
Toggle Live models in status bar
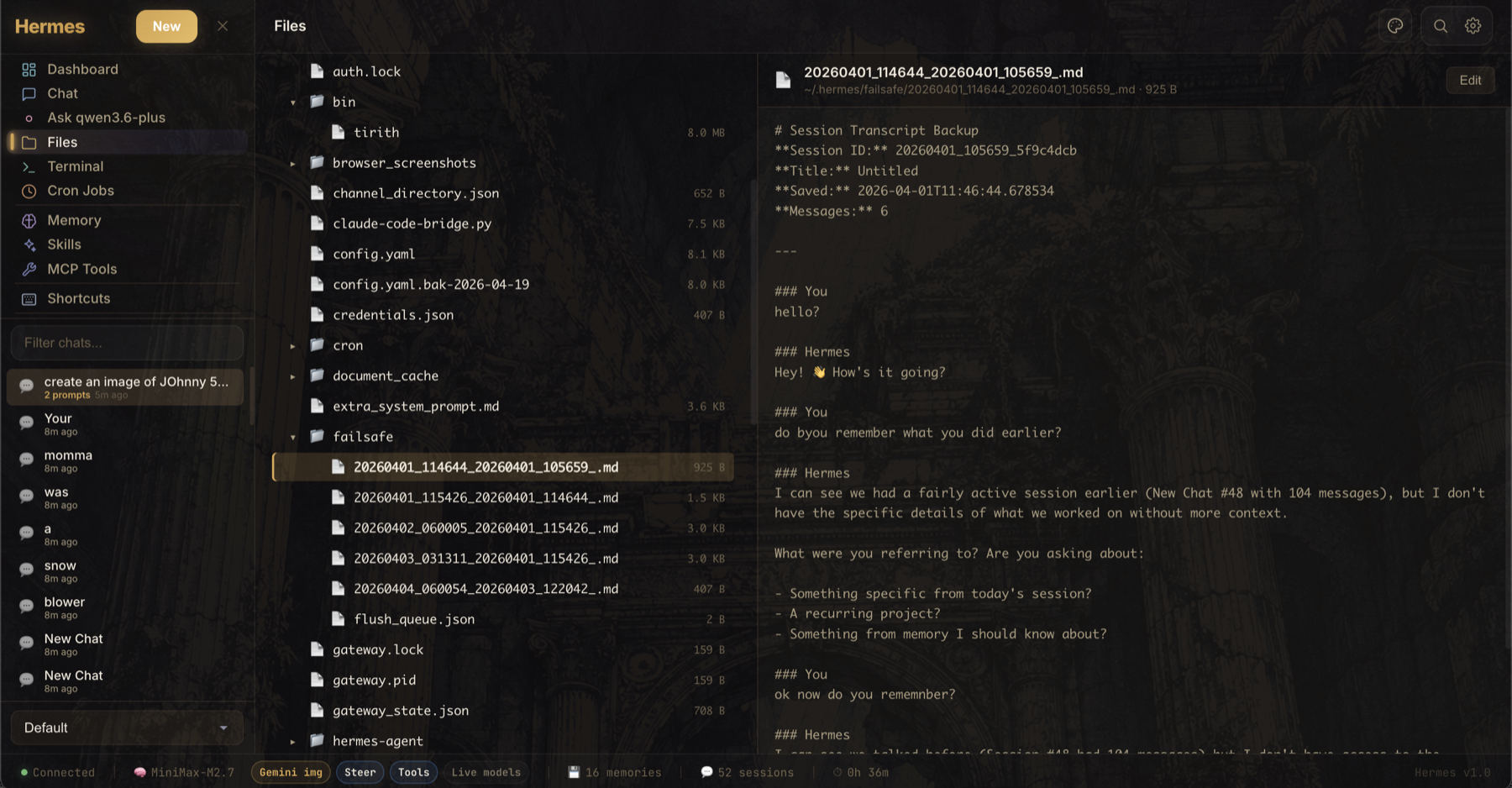(x=486, y=772)
